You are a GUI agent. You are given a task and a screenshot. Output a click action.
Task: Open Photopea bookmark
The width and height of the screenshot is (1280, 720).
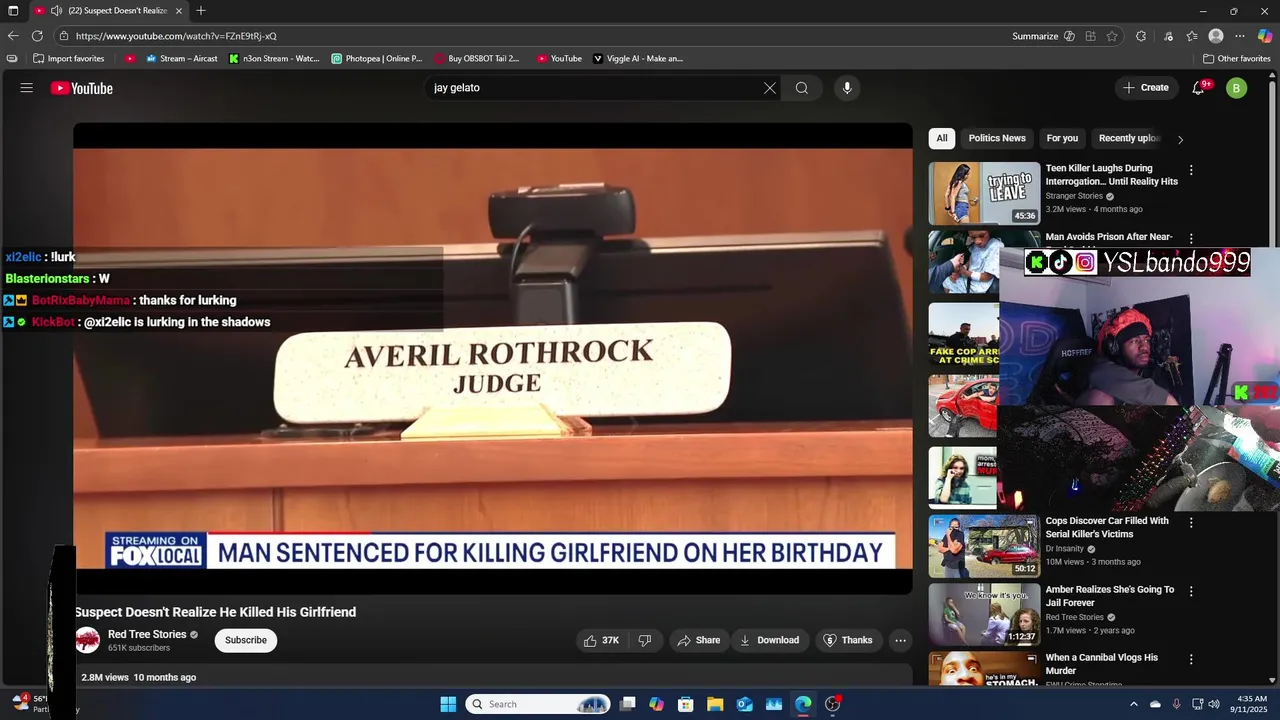tap(377, 58)
